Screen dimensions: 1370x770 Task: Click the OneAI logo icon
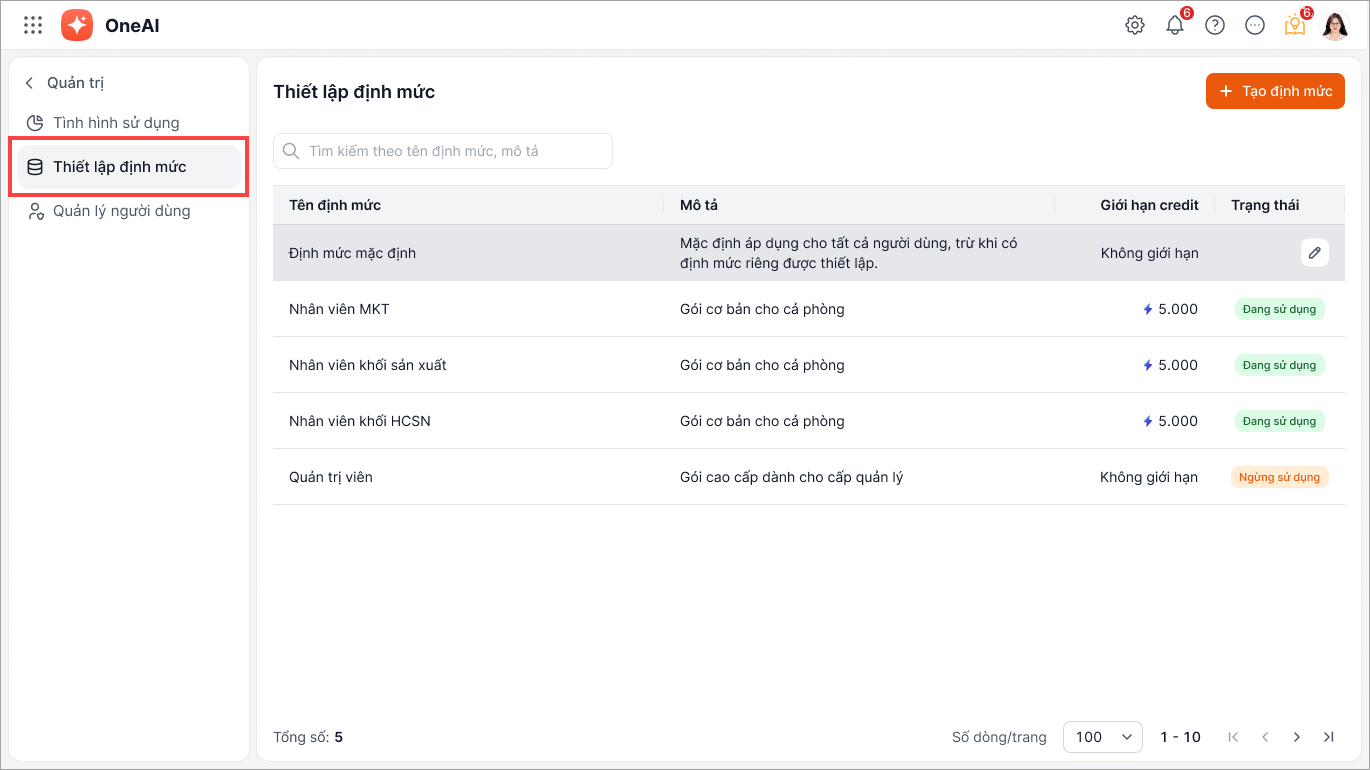[77, 25]
